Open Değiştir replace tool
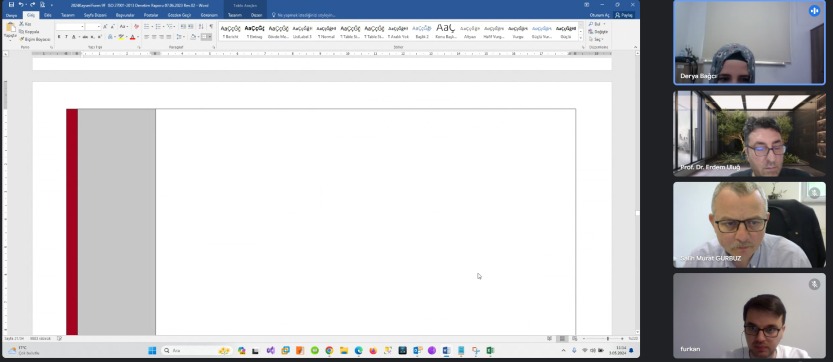Image resolution: width=833 pixels, height=362 pixels. pyautogui.click(x=598, y=31)
